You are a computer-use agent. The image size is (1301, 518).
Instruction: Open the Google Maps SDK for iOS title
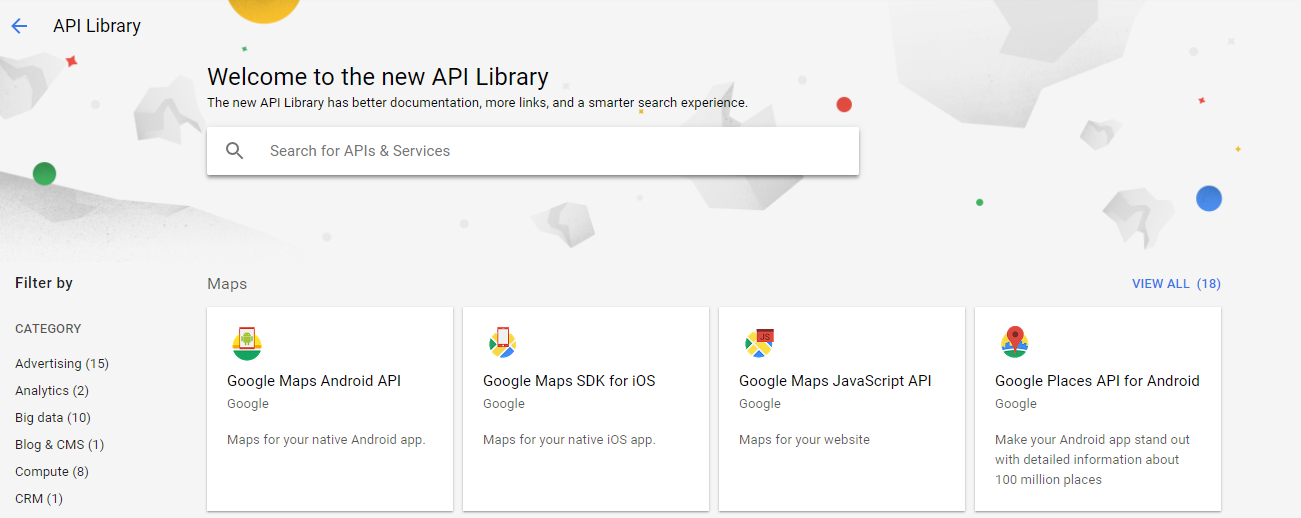tap(569, 381)
